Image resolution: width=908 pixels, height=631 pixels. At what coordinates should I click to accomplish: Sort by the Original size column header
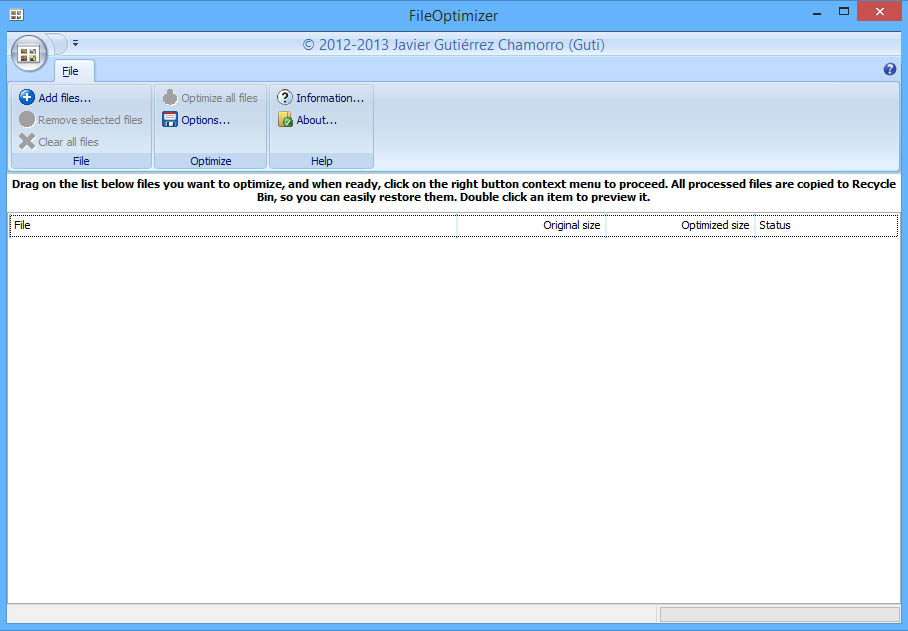(x=532, y=225)
